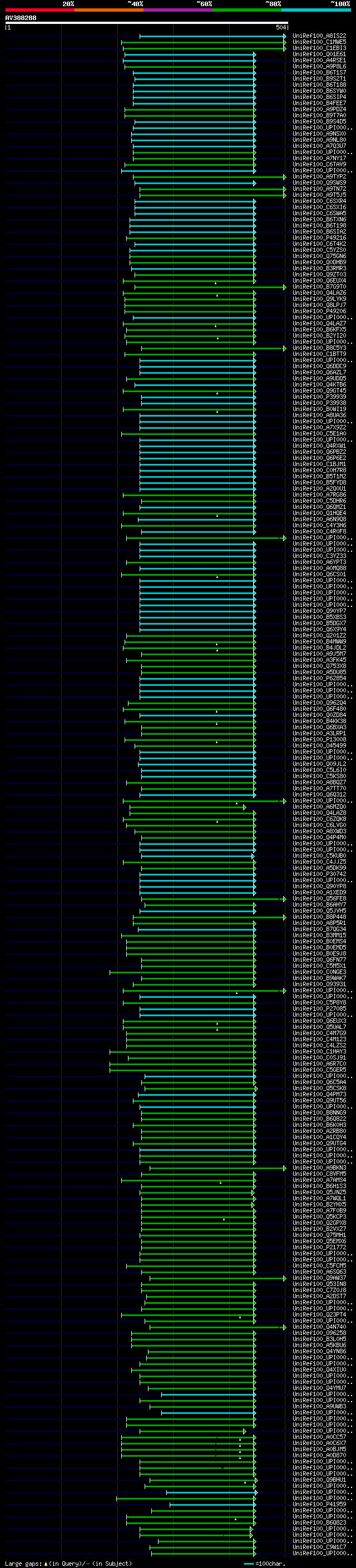Open hit UniRef100_C1EBI3

coord(319,48)
